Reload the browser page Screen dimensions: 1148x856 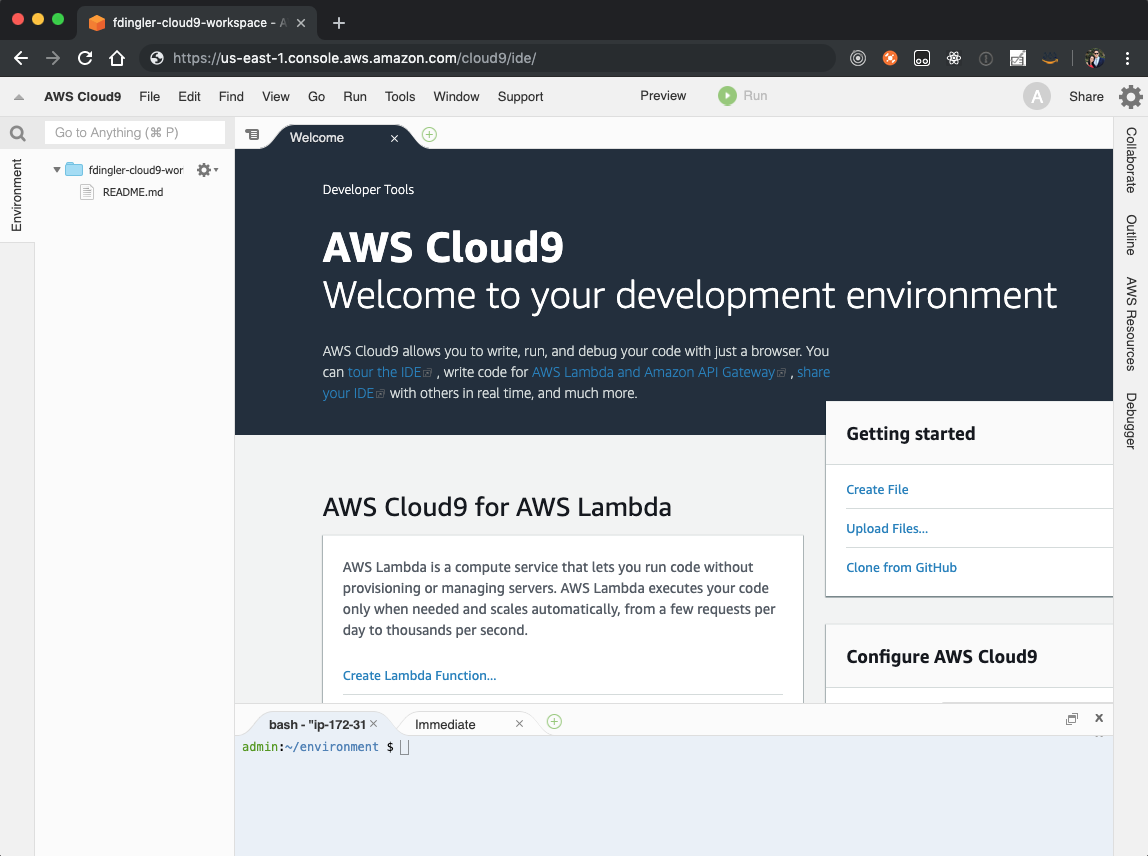85,59
